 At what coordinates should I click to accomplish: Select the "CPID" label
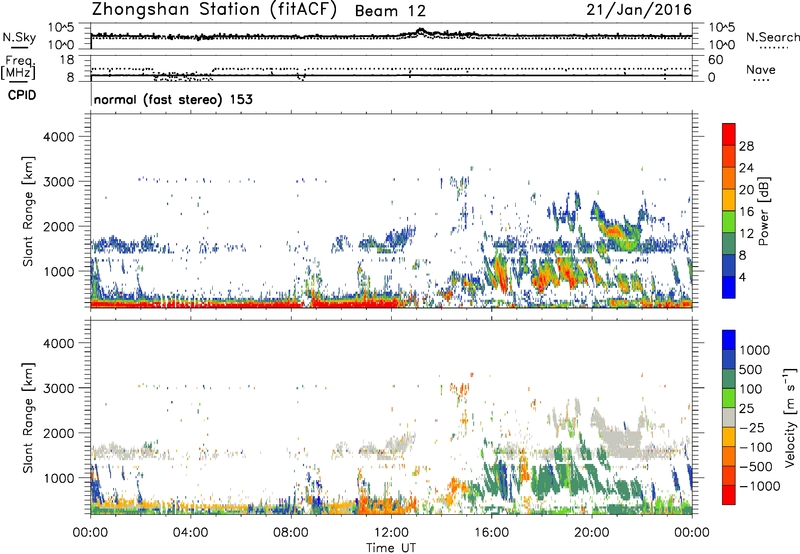pos(22,95)
